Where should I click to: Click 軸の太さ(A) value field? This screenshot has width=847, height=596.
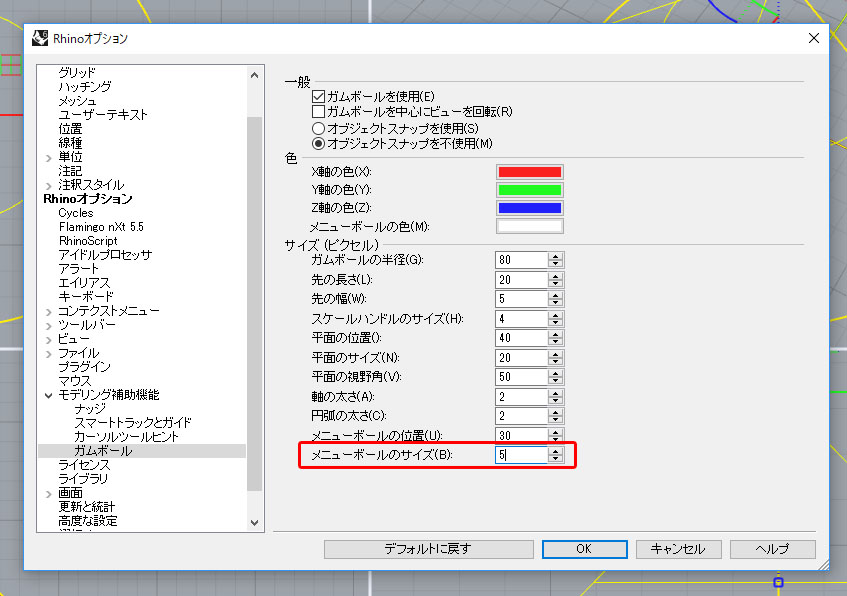tap(521, 397)
